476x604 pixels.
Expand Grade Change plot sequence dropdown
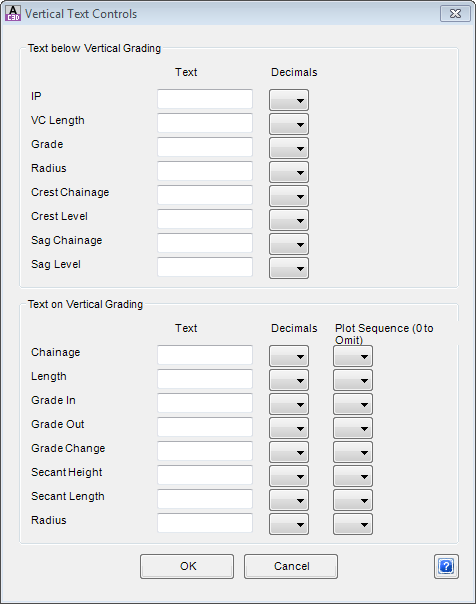pos(353,452)
